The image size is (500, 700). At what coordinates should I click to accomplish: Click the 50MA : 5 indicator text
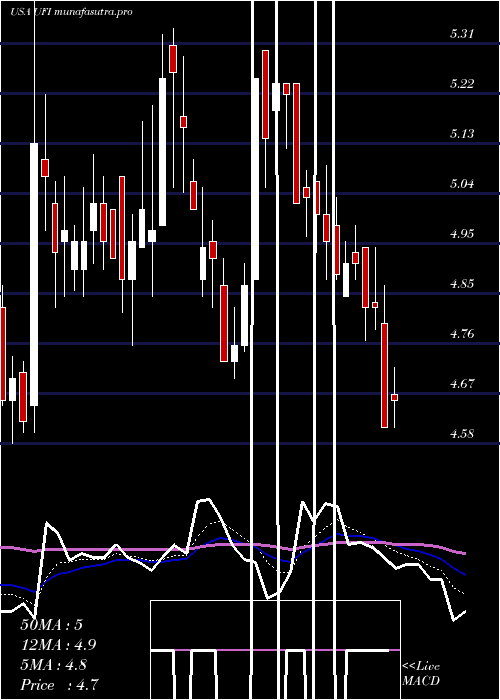pos(52,625)
